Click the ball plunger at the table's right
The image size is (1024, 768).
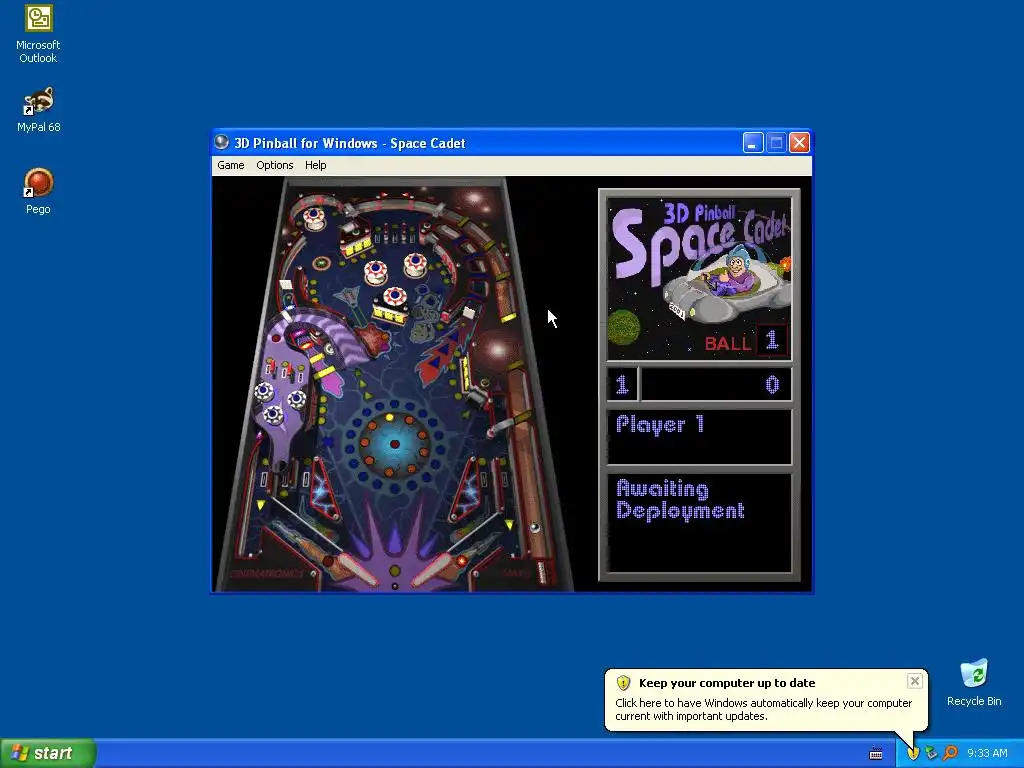tap(541, 571)
